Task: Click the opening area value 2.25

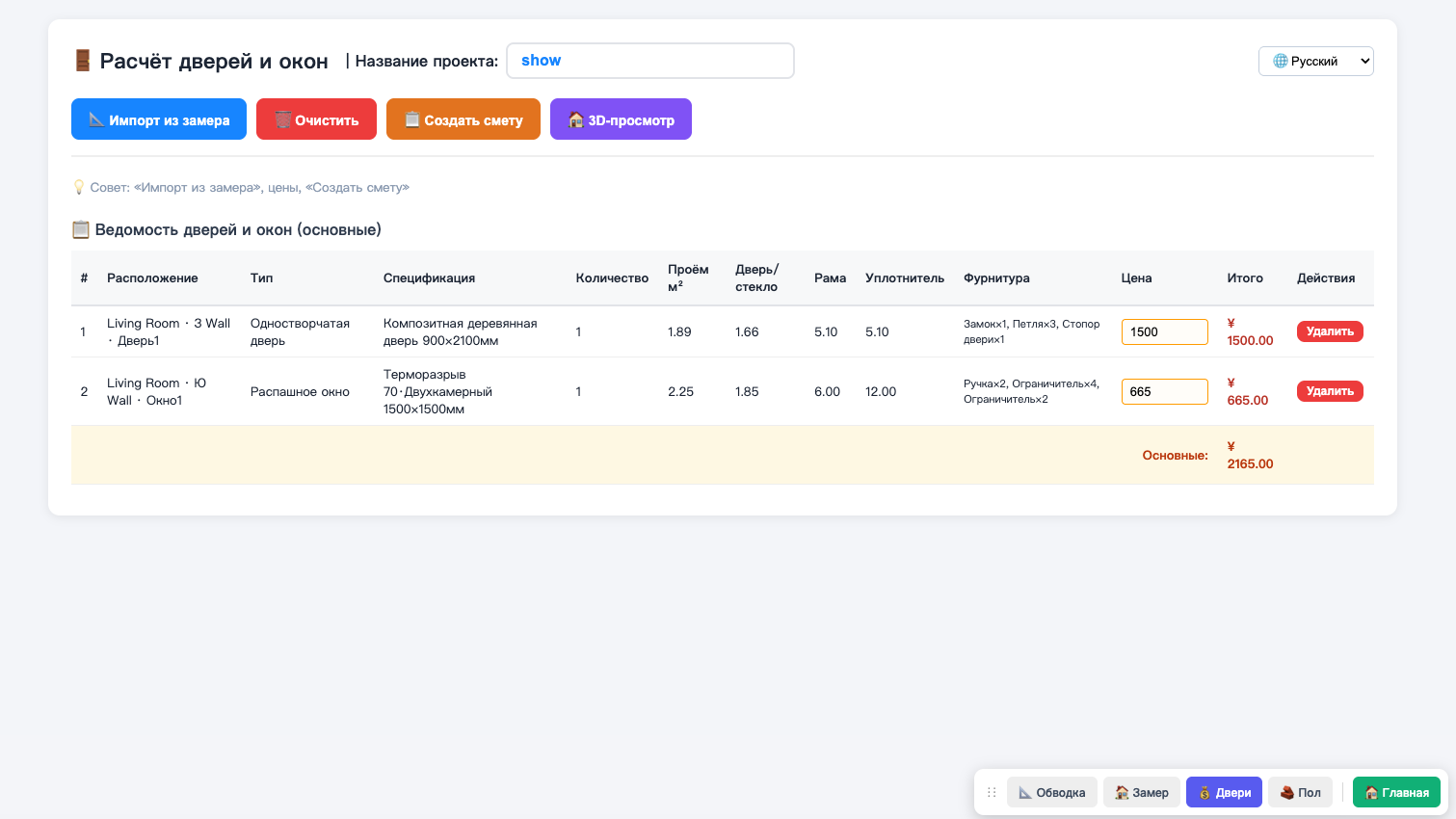Action: (x=680, y=392)
